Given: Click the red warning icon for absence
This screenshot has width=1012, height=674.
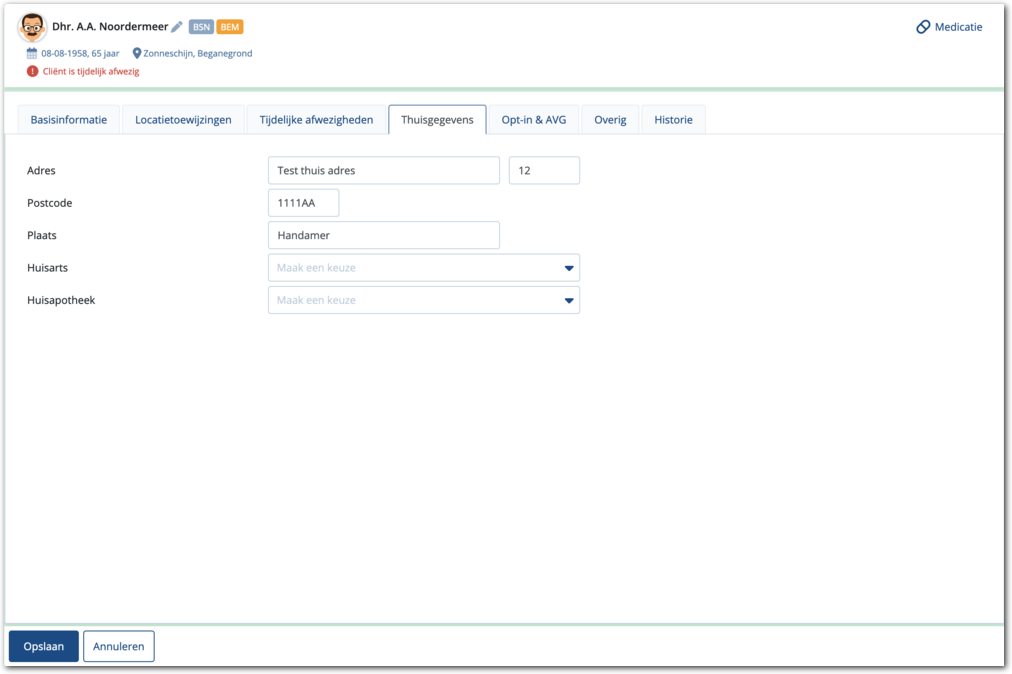Looking at the screenshot, I should pos(33,71).
